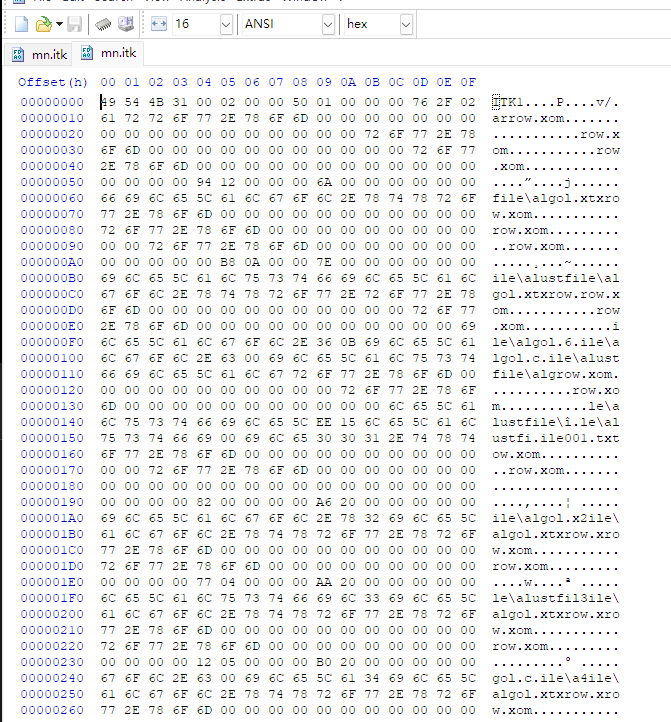Click byte 12 in row 00000230
Image resolution: width=671 pixels, height=722 pixels.
click(204, 662)
